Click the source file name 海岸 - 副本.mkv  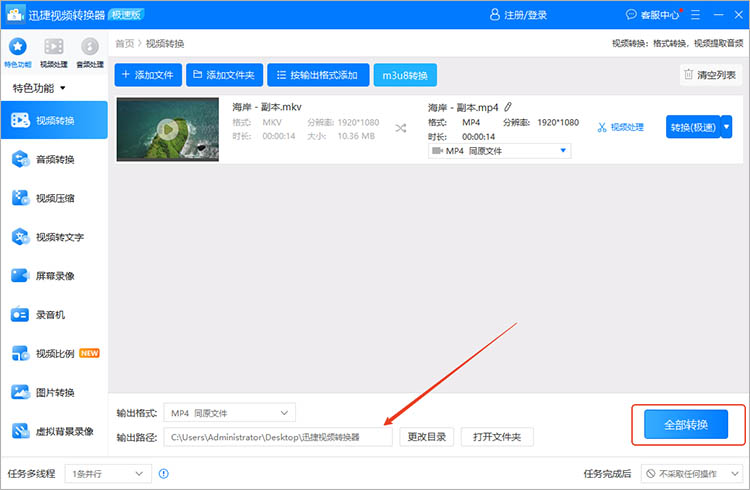point(267,107)
